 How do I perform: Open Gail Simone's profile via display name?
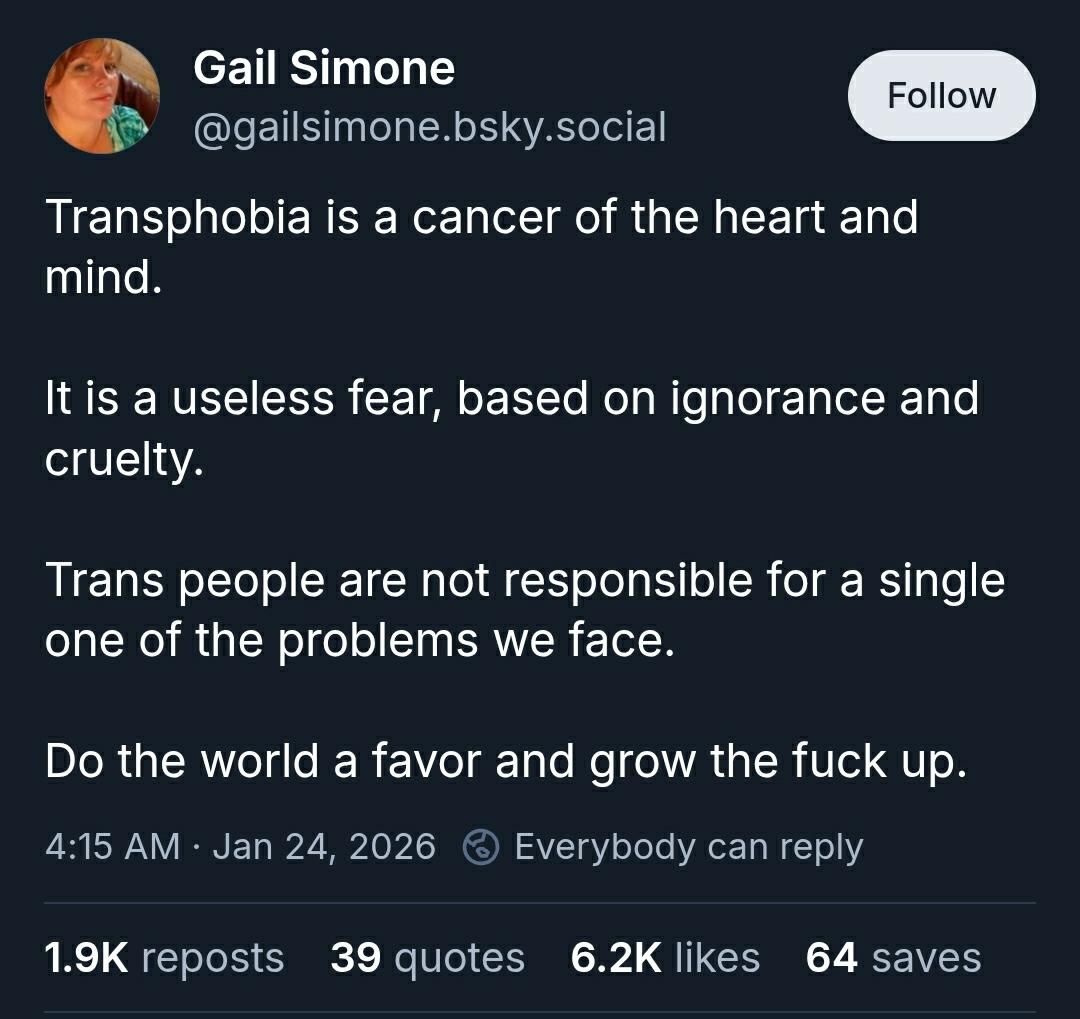point(325,68)
